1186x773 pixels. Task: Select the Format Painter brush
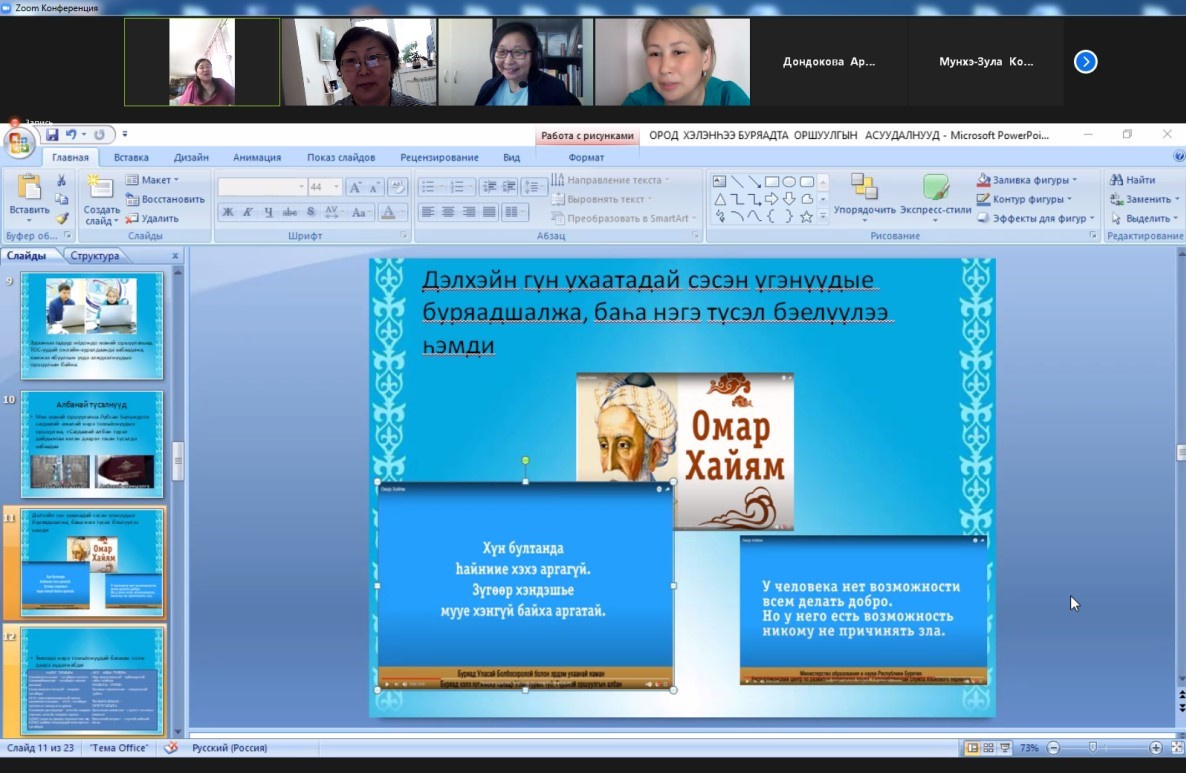point(62,218)
